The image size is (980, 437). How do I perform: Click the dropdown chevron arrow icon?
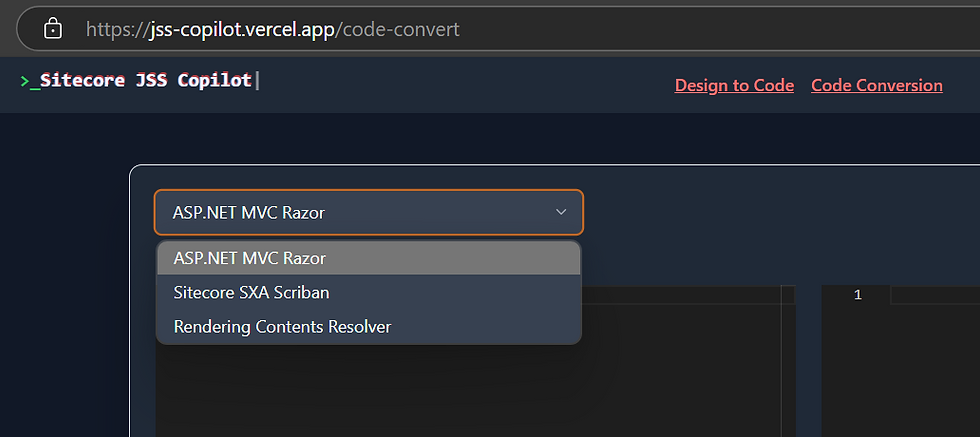click(x=561, y=212)
